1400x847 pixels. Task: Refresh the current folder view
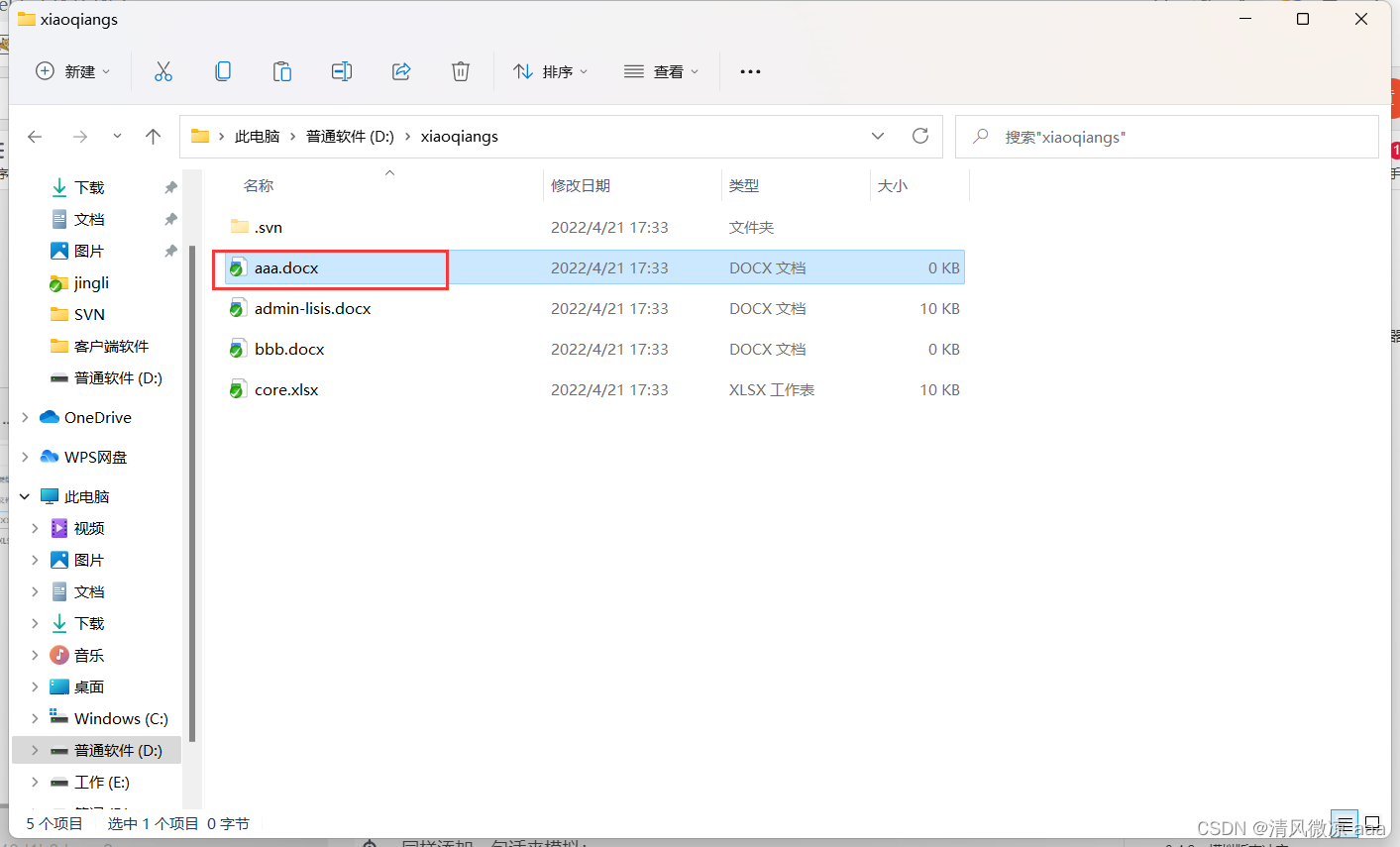(920, 136)
